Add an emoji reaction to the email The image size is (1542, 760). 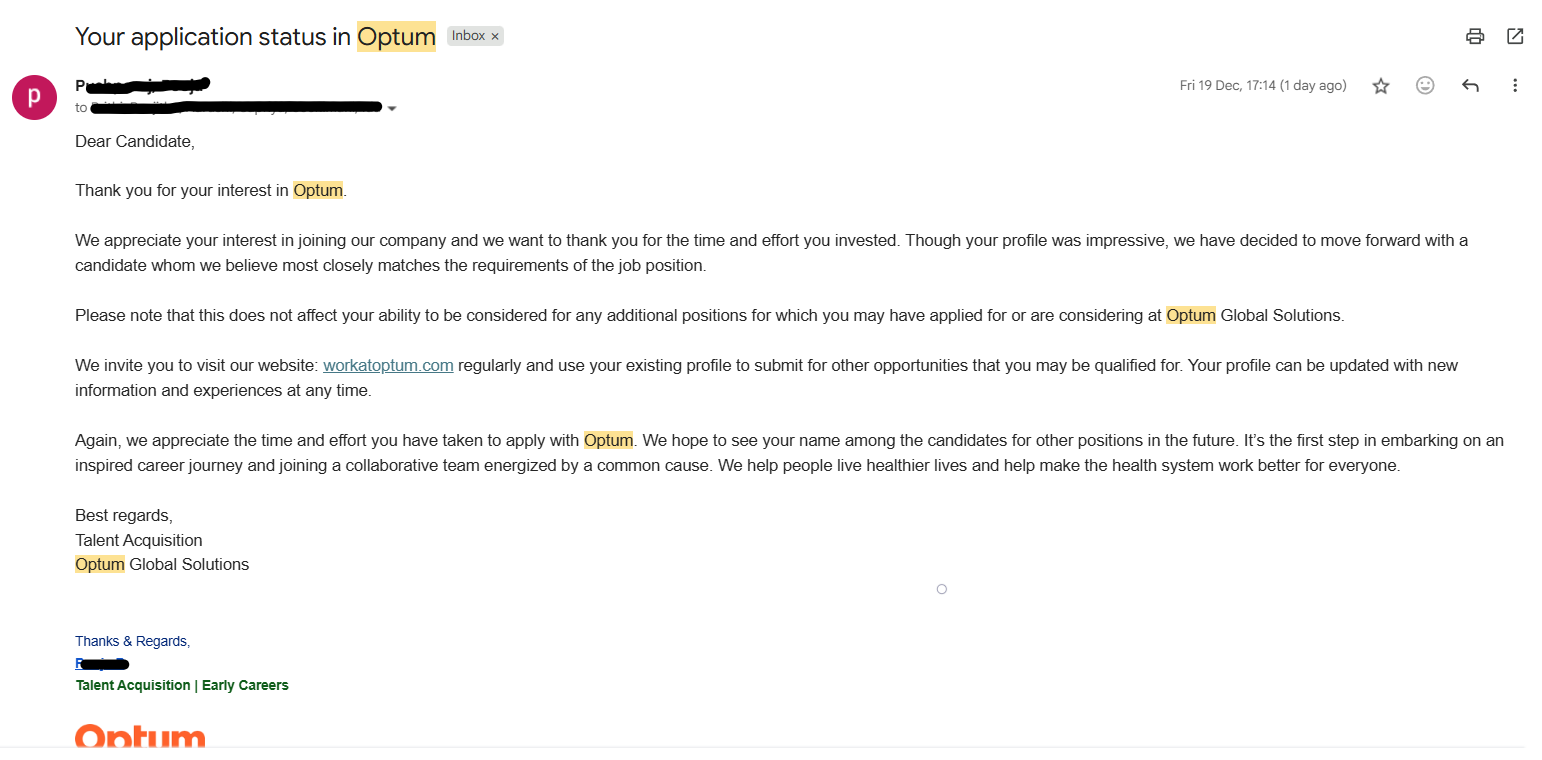coord(1425,85)
